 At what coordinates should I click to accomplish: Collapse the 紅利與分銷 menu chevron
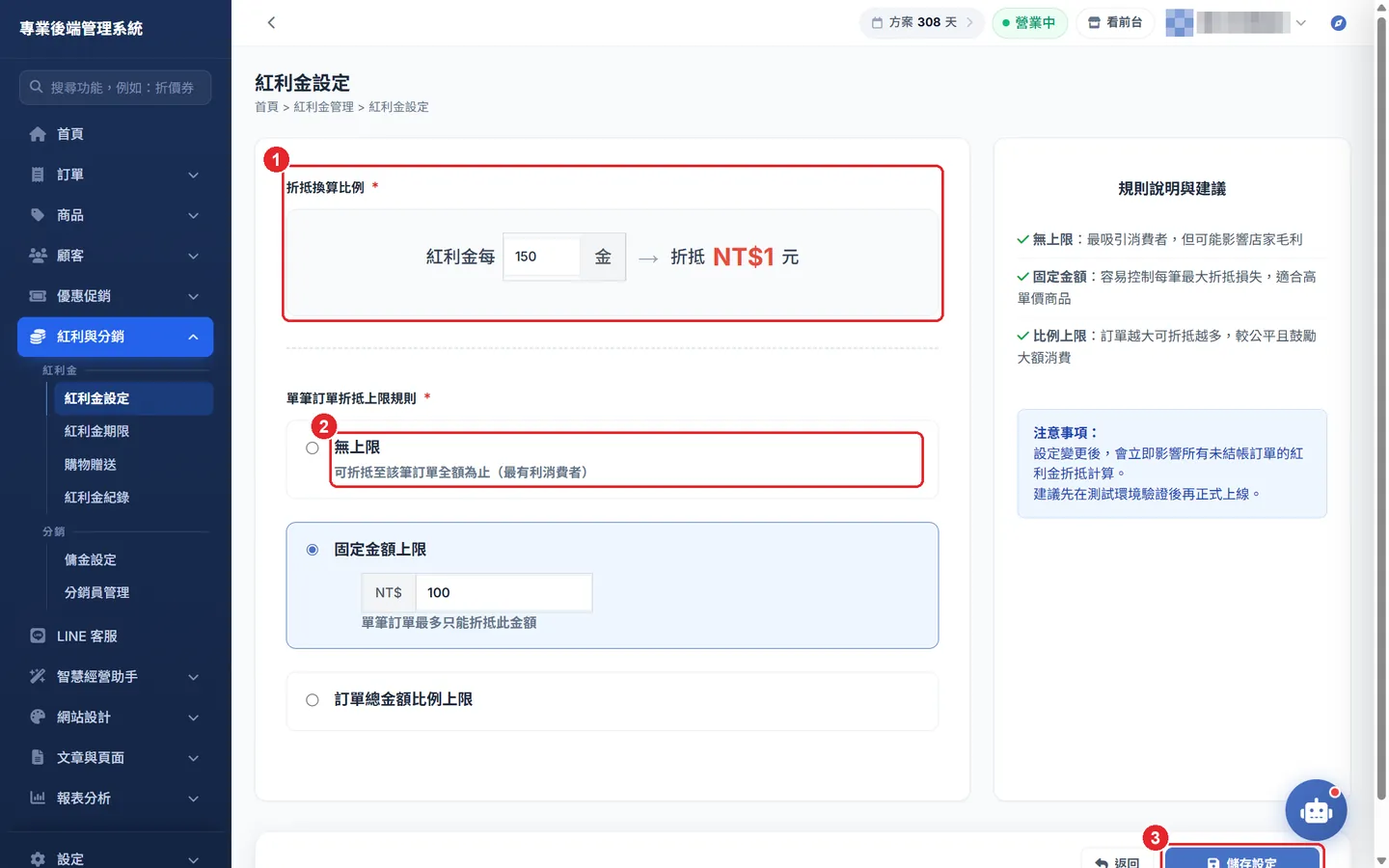tap(193, 337)
